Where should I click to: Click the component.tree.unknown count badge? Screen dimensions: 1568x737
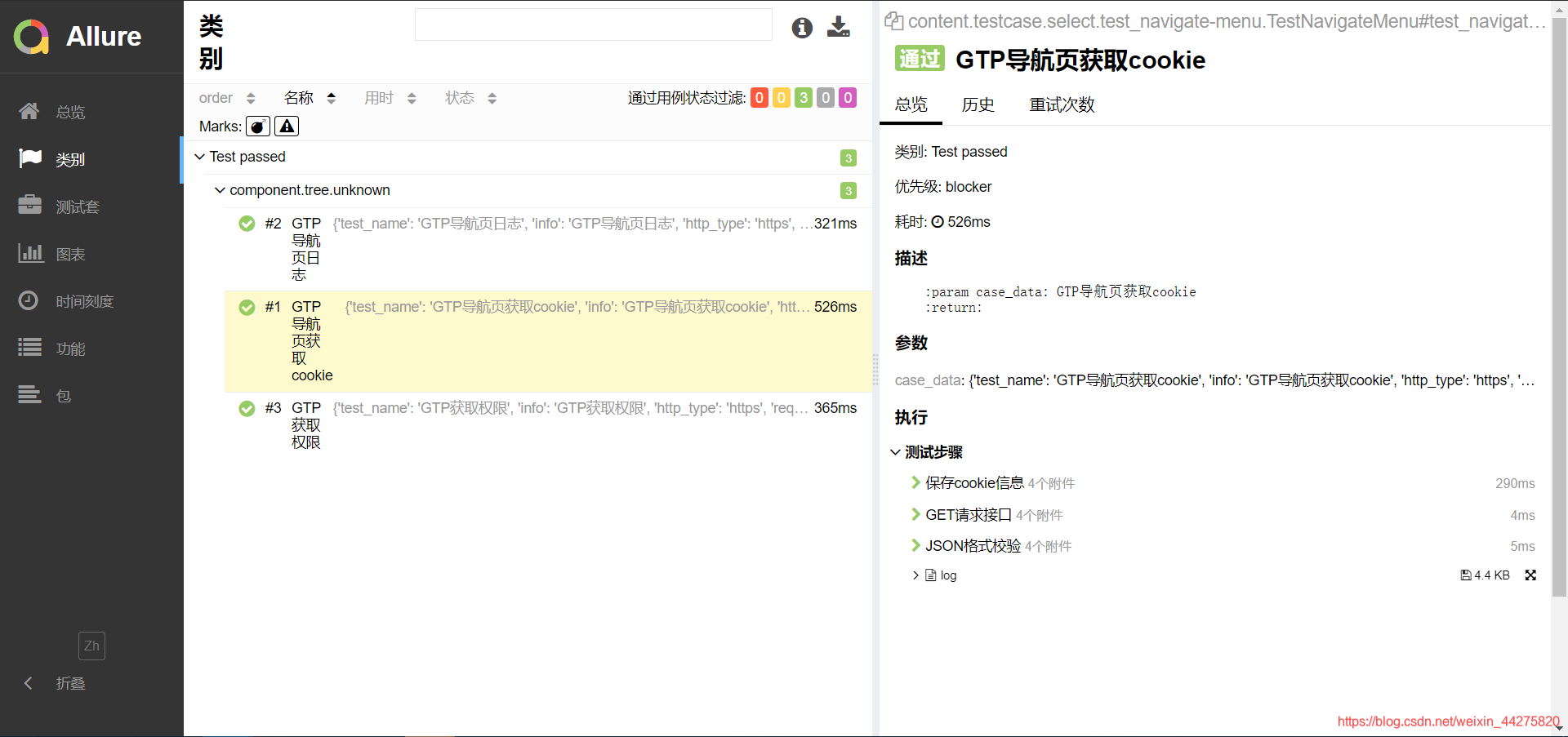coord(849,191)
